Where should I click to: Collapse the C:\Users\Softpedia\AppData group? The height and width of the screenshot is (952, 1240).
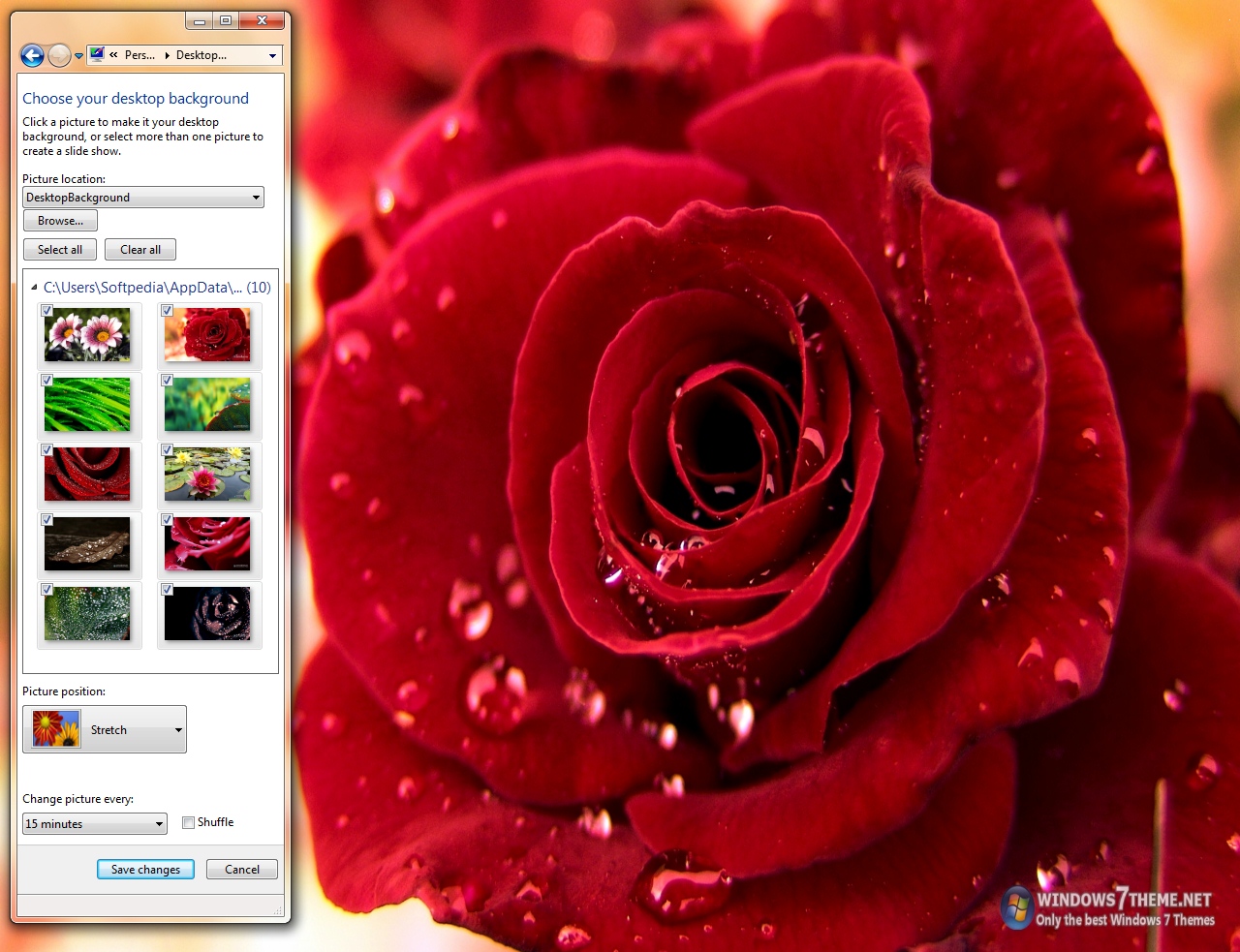[x=35, y=288]
